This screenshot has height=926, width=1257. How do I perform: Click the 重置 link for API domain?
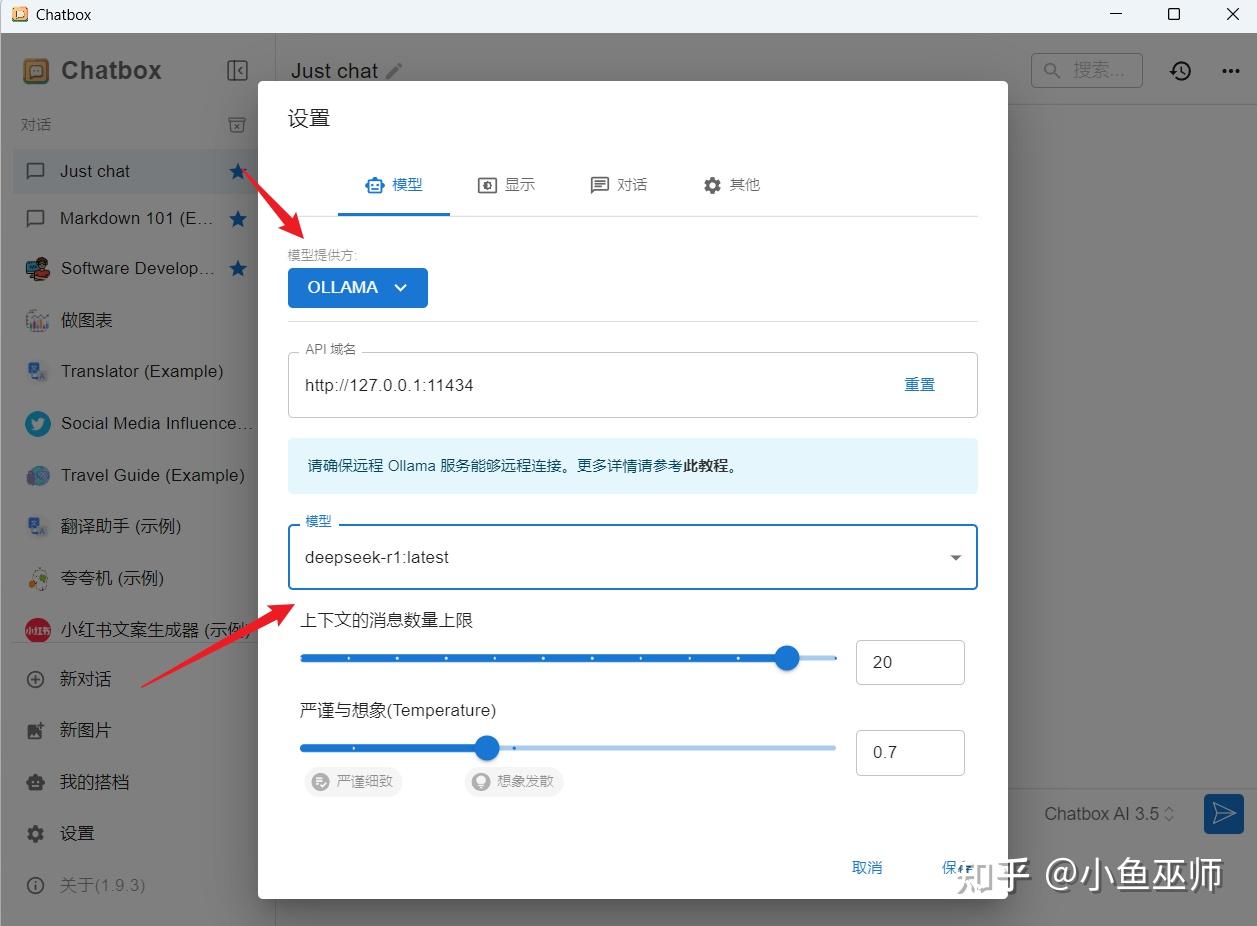[x=919, y=384]
